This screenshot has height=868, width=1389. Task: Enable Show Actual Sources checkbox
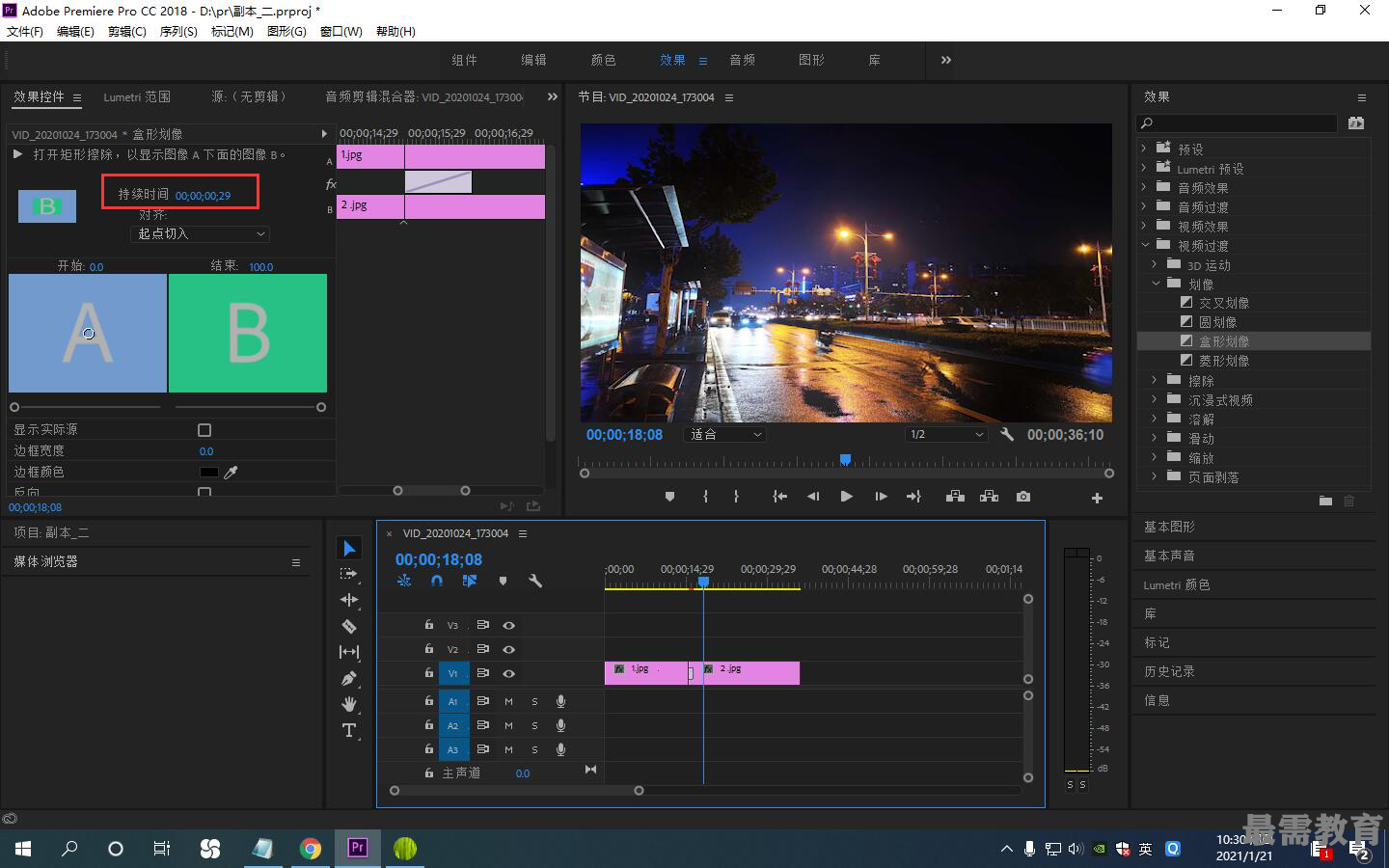pos(204,430)
